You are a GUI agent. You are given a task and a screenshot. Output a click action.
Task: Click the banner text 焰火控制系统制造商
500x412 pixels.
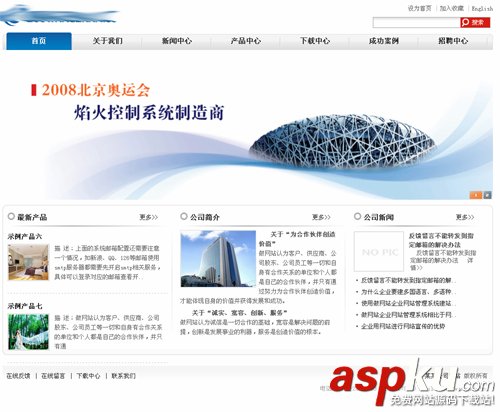[x=149, y=113]
